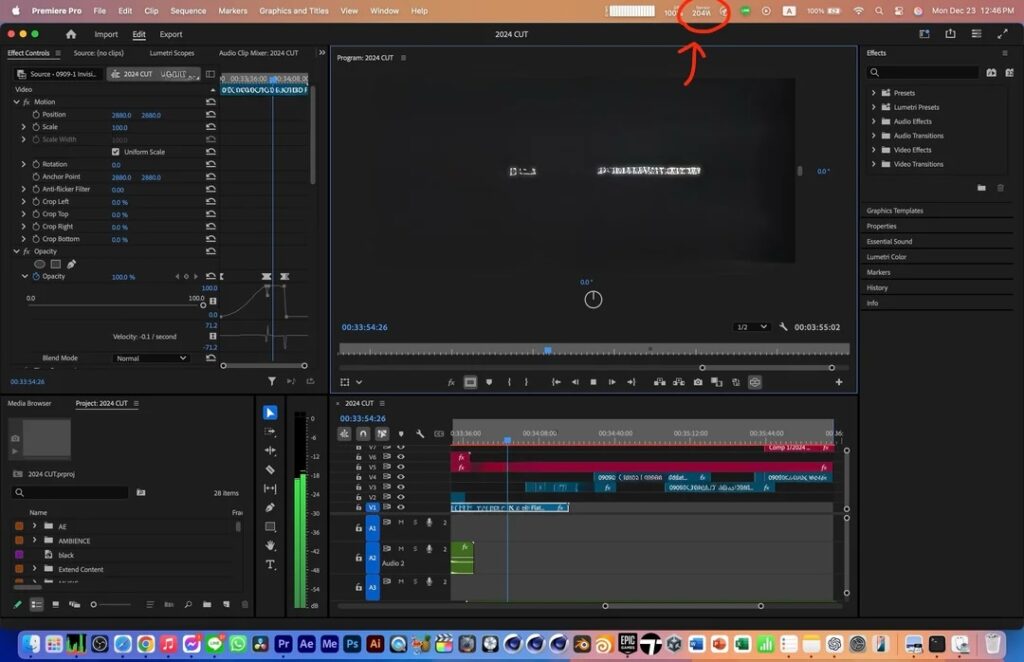Toggle lock on audio track A3
This screenshot has height=662, width=1024.
(359, 587)
